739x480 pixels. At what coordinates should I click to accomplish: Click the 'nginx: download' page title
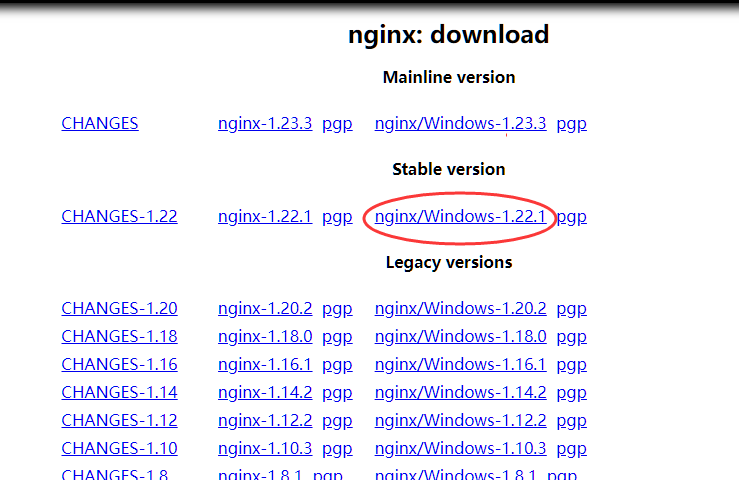(449, 35)
